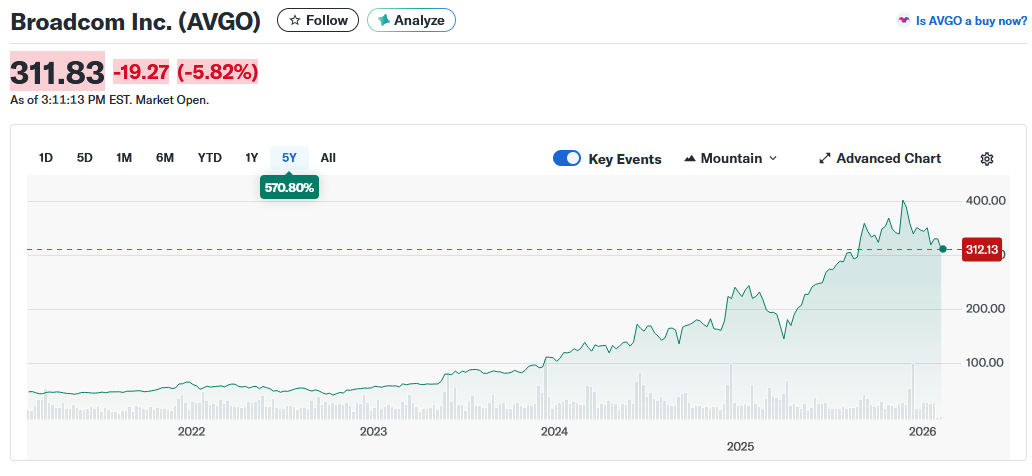Click the Advanced Chart expand arrows icon
This screenshot has width=1032, height=476.
825,159
